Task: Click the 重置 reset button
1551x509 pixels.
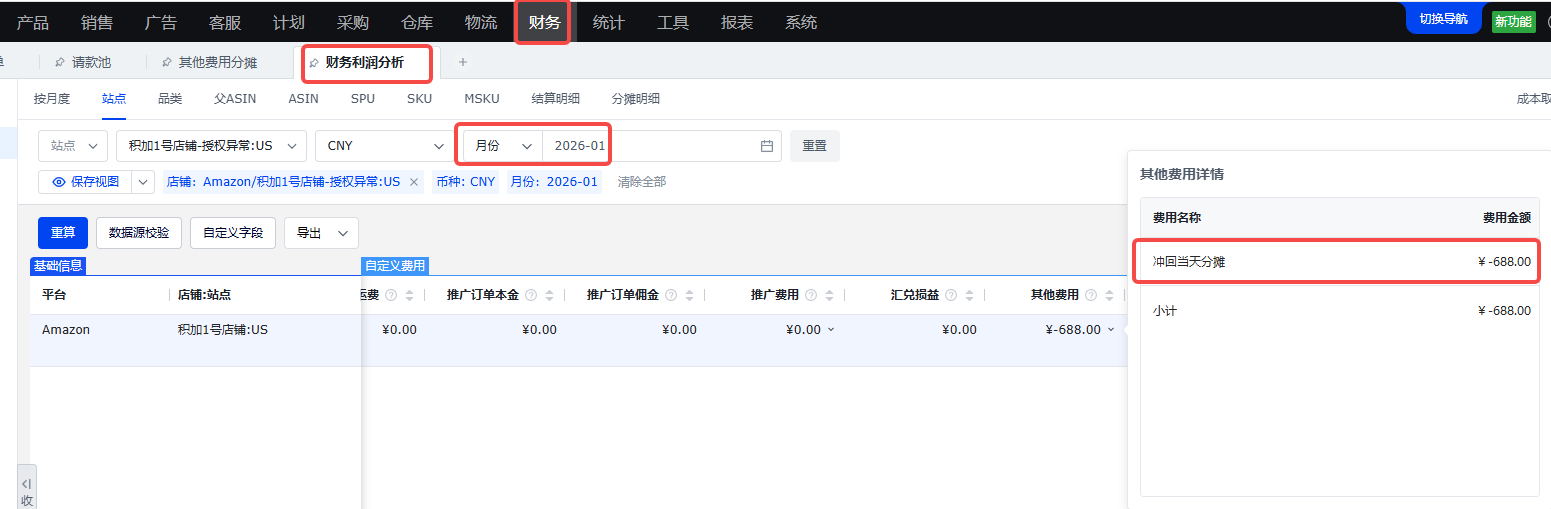Action: pos(815,146)
